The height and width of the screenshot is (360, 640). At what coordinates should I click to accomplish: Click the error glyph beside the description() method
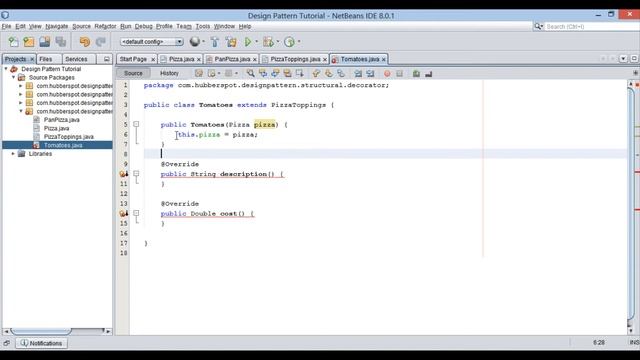pyautogui.click(x=123, y=174)
